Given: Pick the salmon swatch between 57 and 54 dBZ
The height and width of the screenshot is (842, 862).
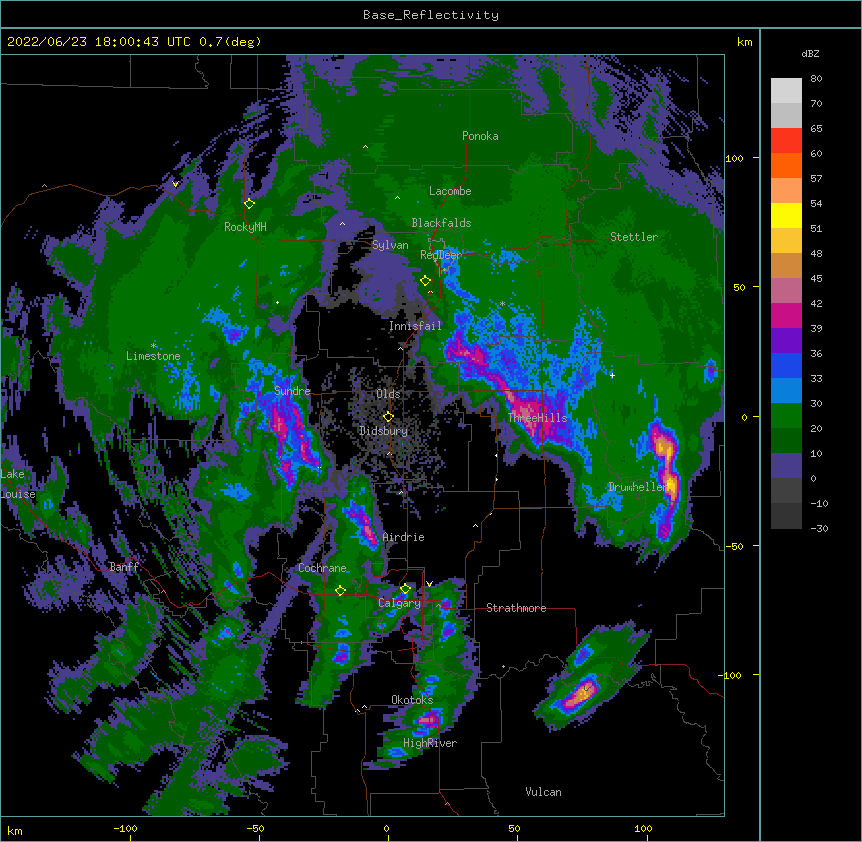Looking at the screenshot, I should (x=786, y=191).
